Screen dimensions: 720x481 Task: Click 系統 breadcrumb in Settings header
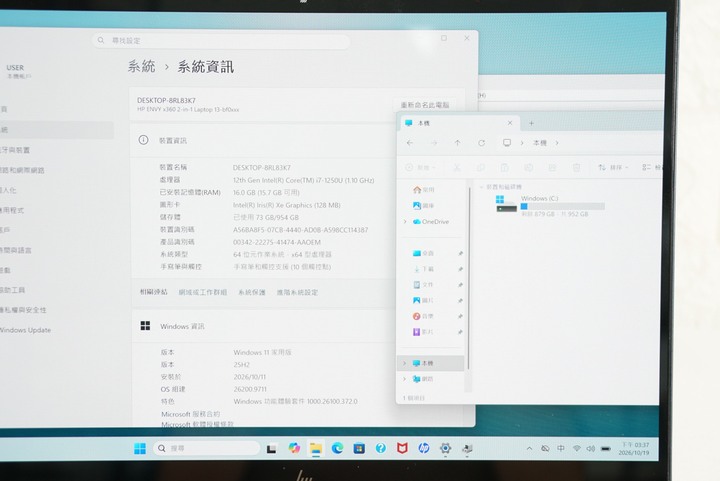[x=141, y=67]
